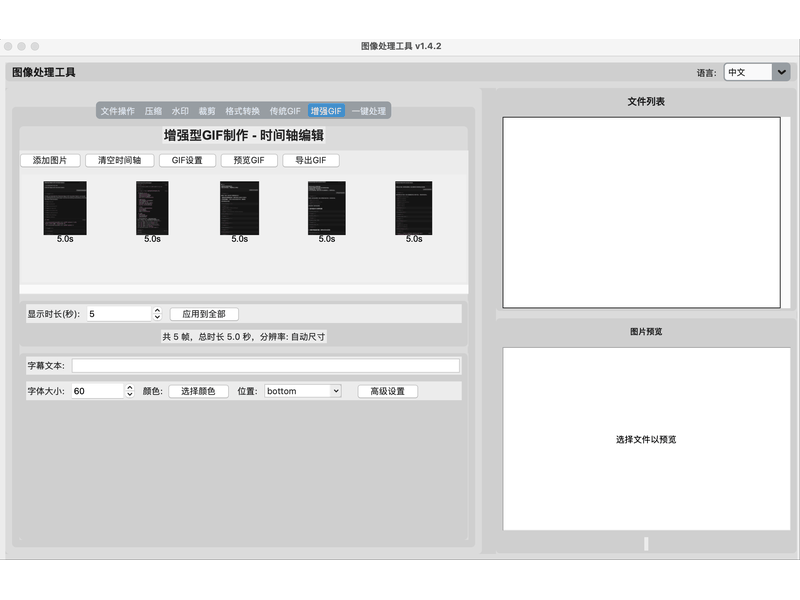Screen dimensions: 800x600
Task: Click 清空时间轴 to clear timeline
Action: (119, 160)
